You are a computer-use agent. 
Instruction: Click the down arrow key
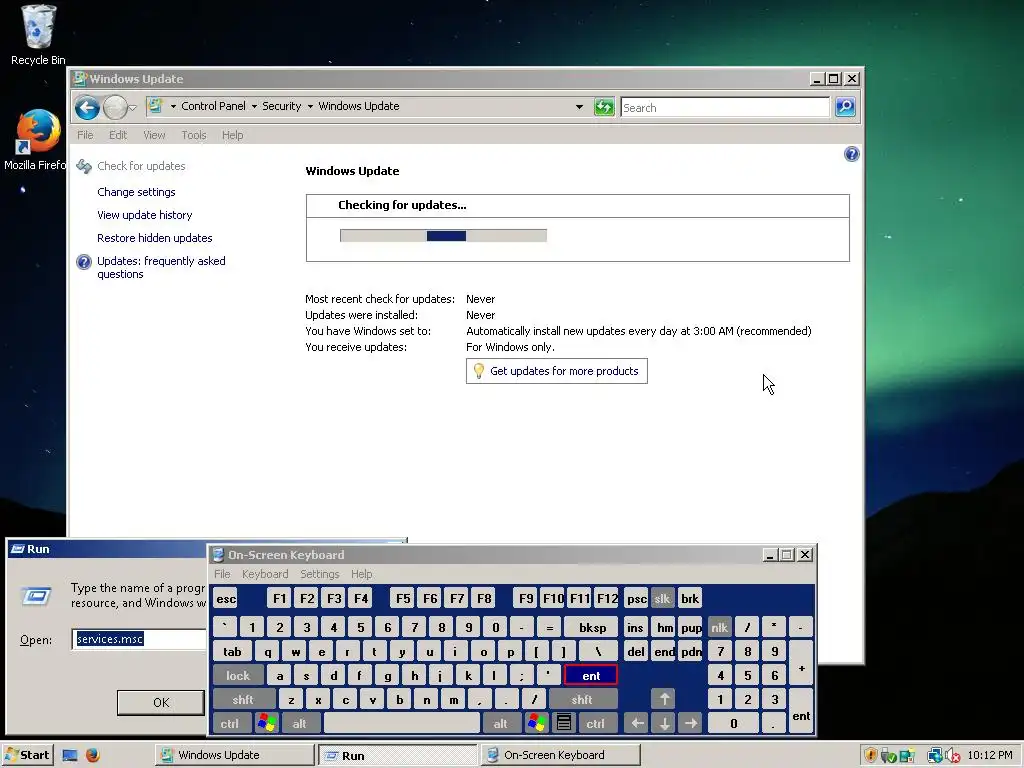pos(664,724)
